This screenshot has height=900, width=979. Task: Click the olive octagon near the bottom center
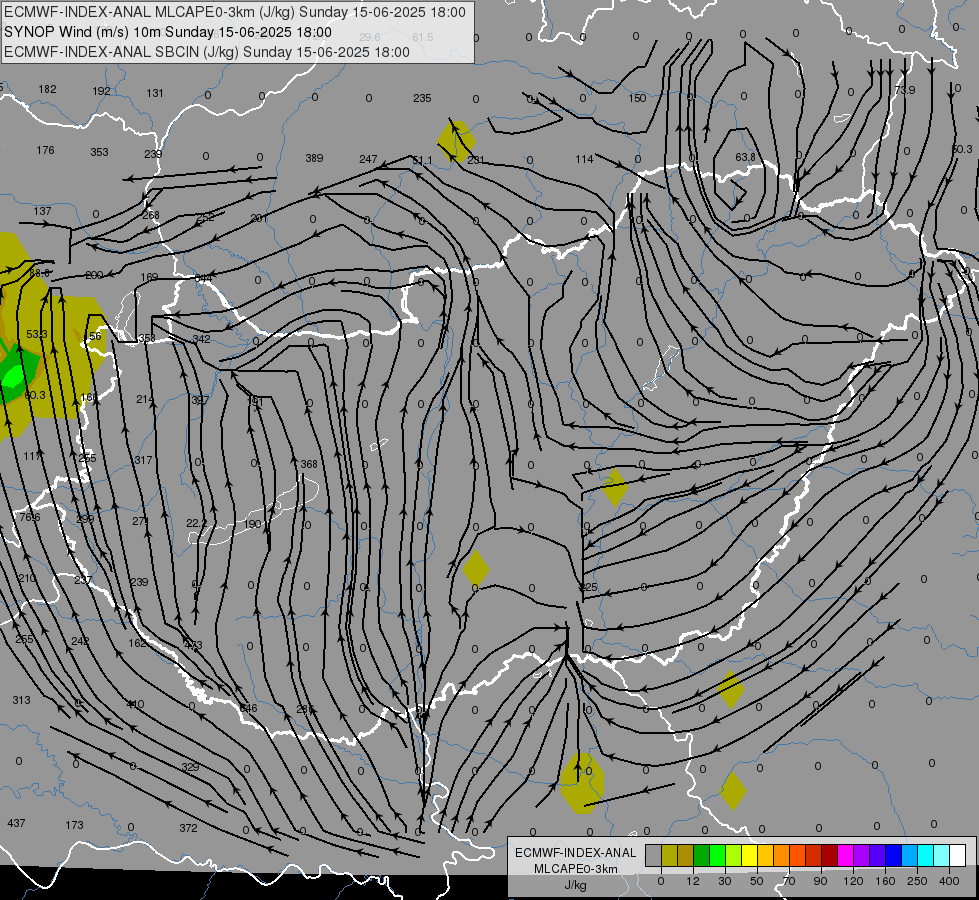[582, 783]
